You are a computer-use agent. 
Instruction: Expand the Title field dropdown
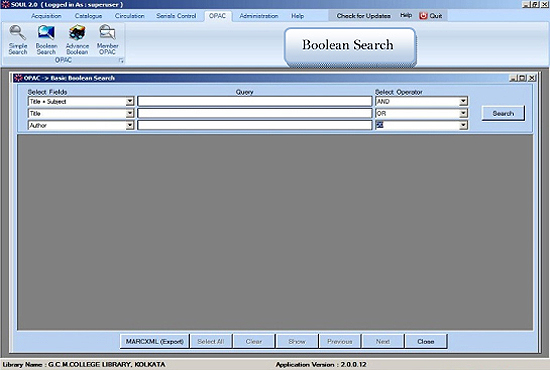tap(130, 114)
